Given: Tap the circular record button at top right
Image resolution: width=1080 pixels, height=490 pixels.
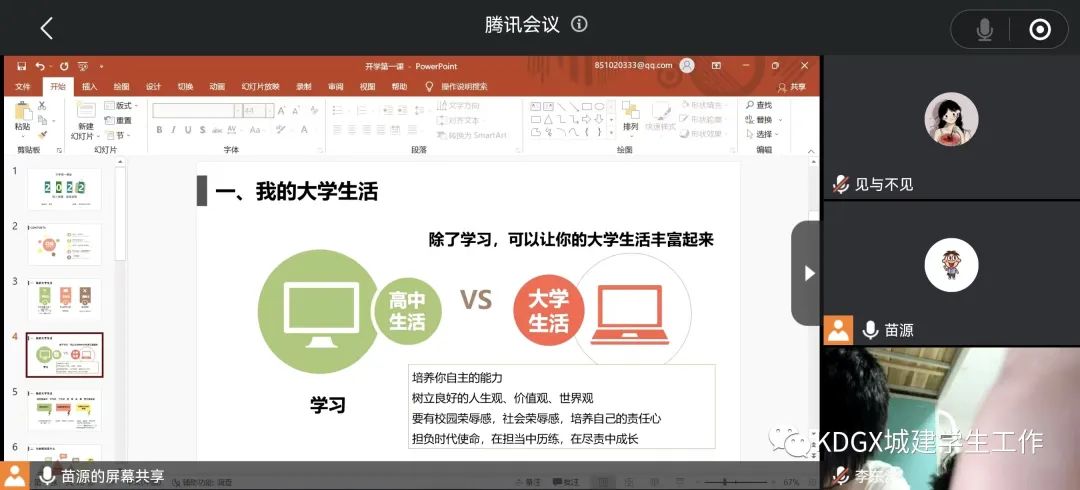Looking at the screenshot, I should (x=1040, y=30).
